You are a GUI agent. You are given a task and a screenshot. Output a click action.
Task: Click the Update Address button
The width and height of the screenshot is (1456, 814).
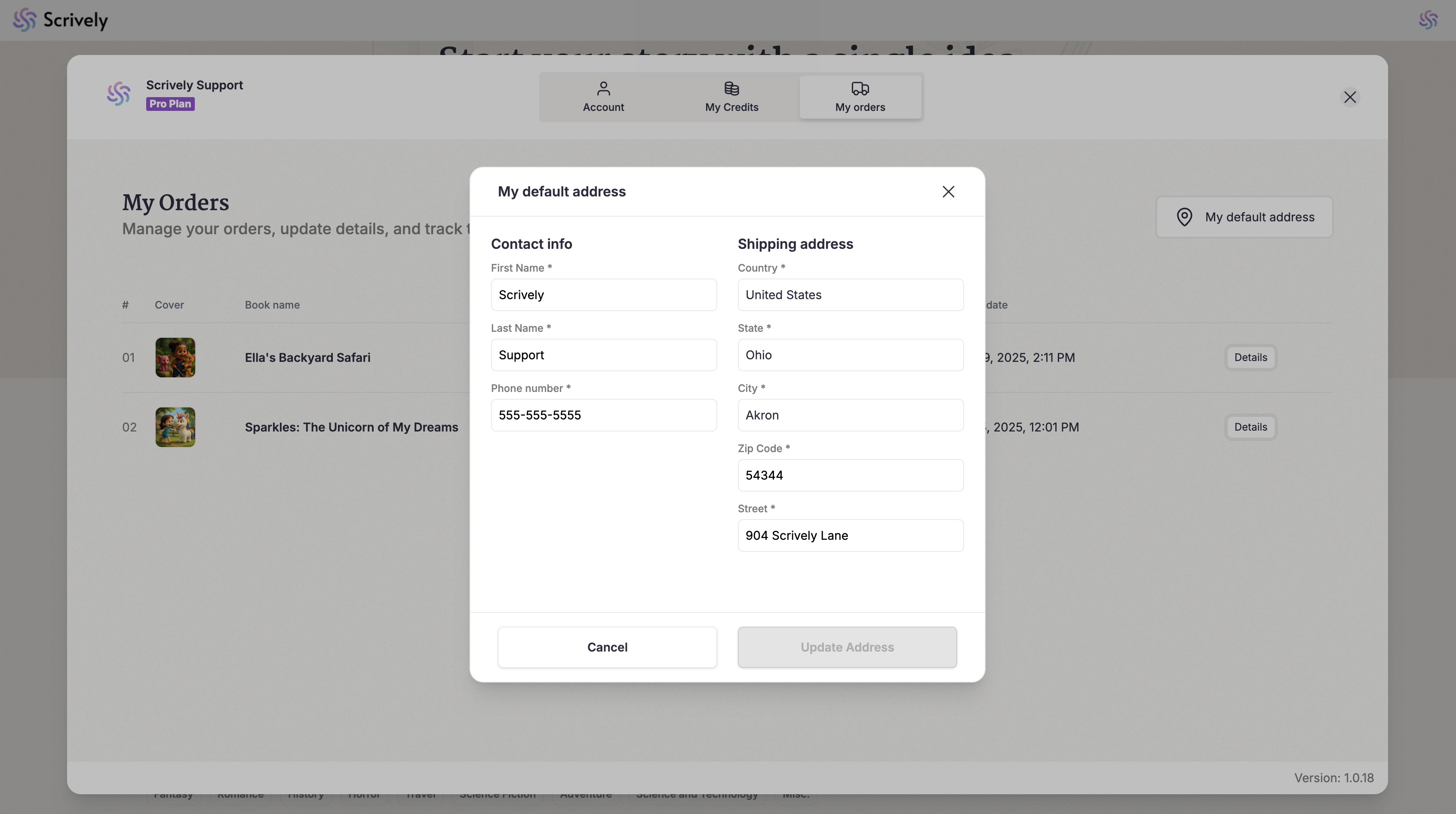pos(847,647)
